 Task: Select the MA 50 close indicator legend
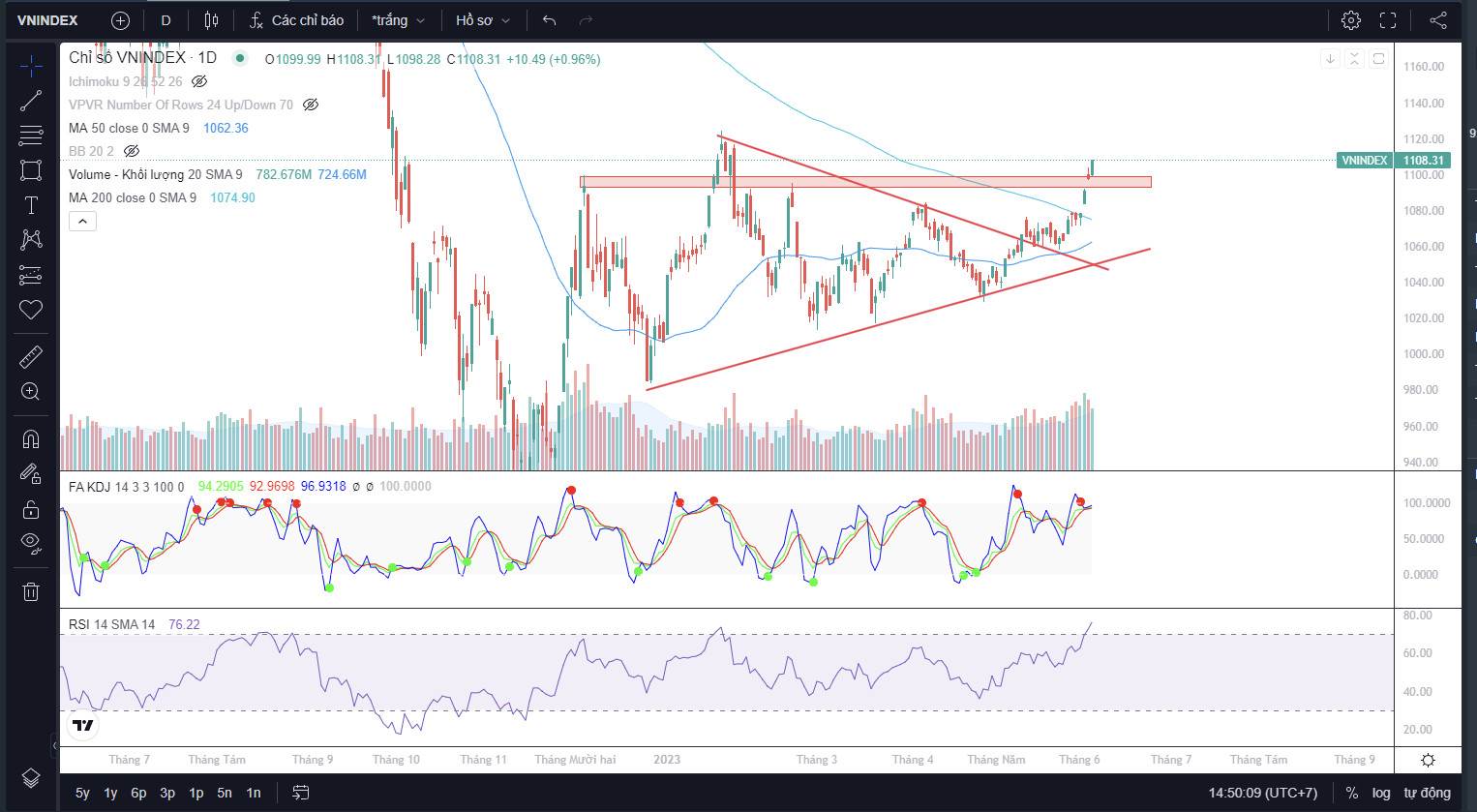pyautogui.click(x=129, y=128)
